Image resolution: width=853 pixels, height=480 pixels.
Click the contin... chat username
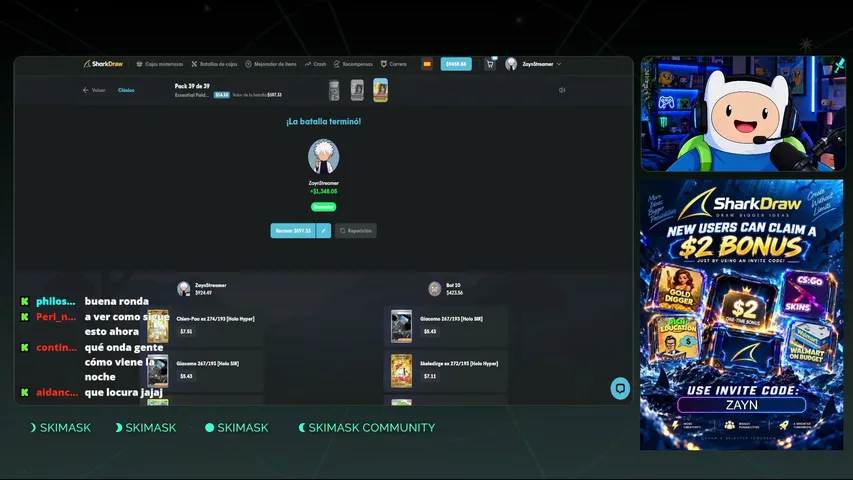click(56, 347)
